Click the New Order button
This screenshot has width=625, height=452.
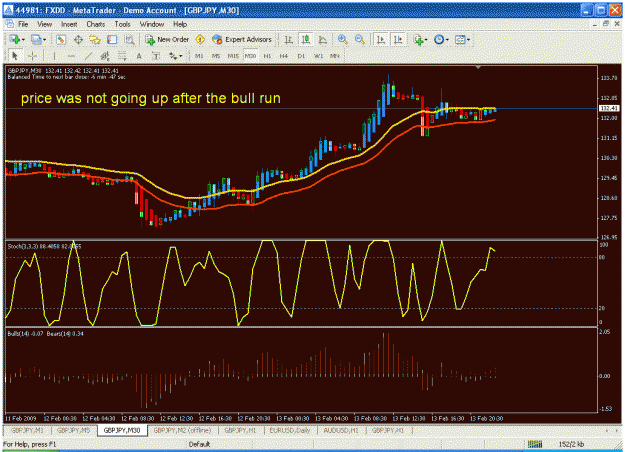[167, 39]
